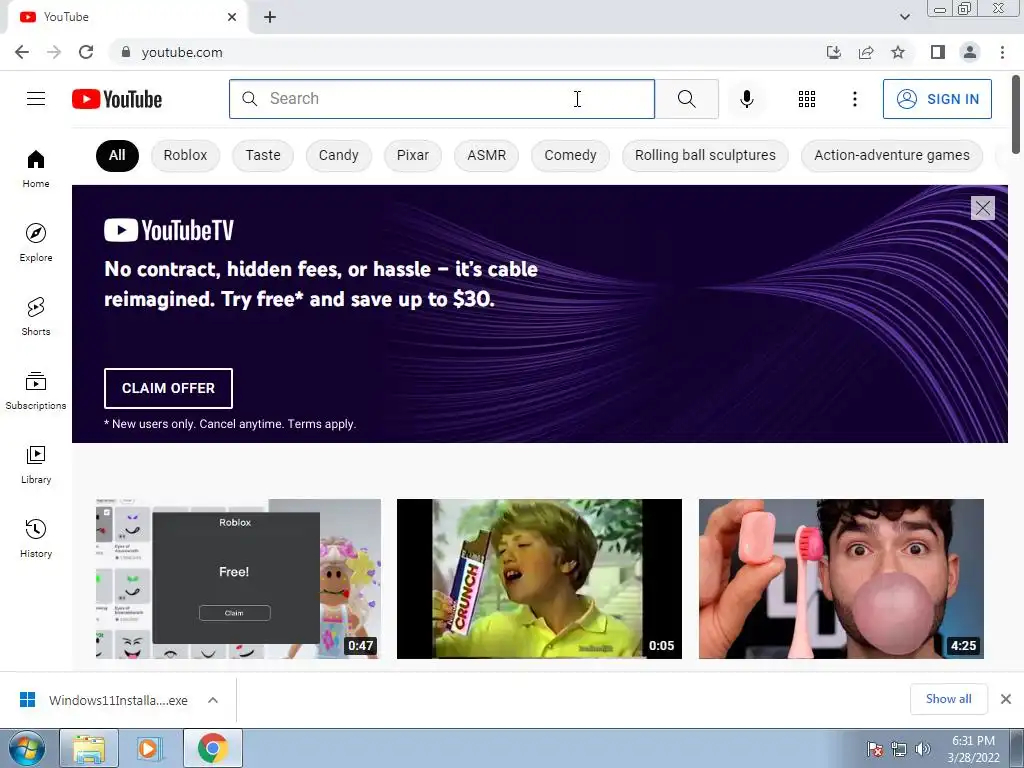This screenshot has width=1024, height=768.
Task: Click the site lock icon
Action: (126, 52)
